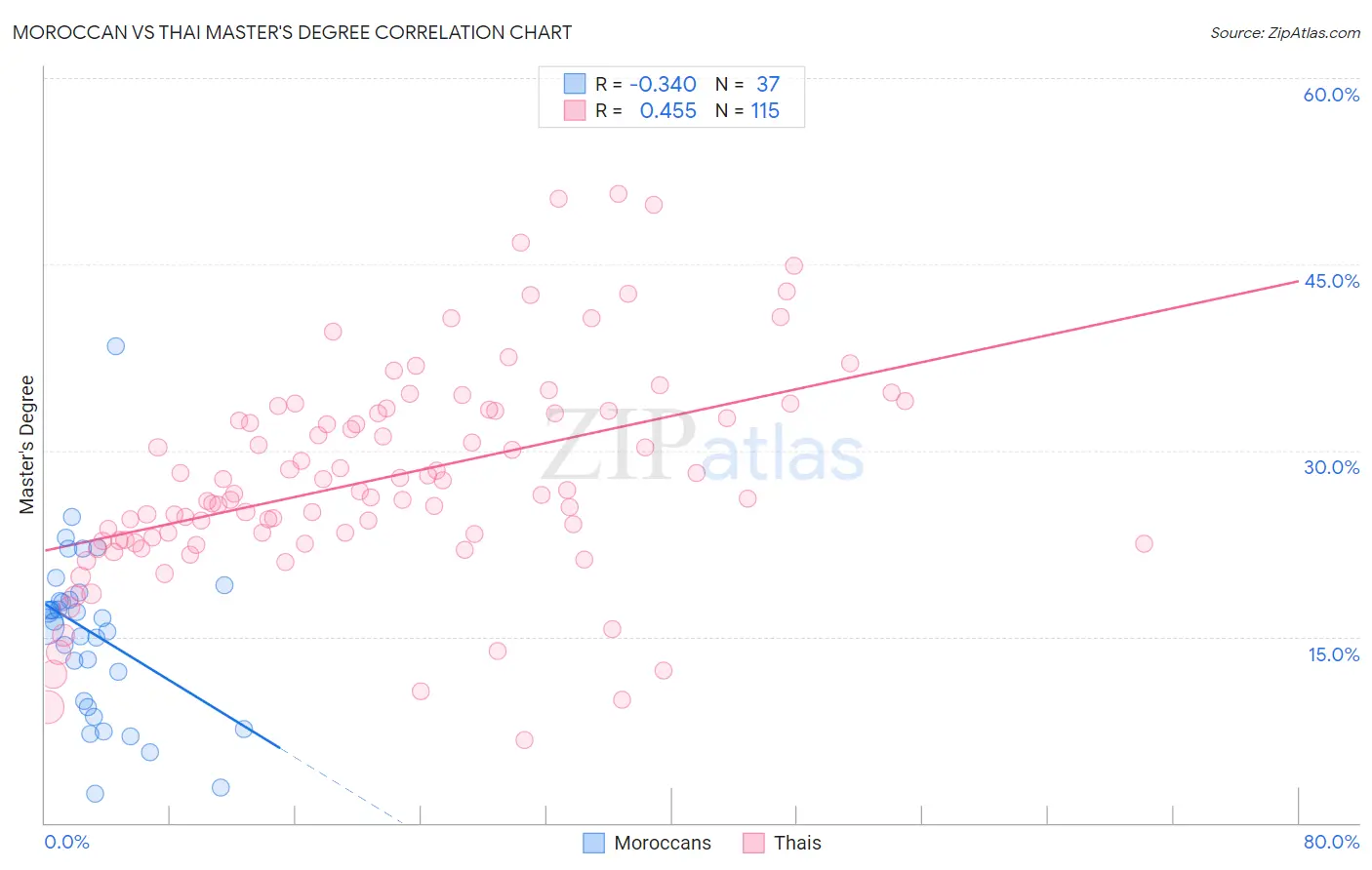
Task: Click the 60.0% y-axis label
Action: (1331, 95)
